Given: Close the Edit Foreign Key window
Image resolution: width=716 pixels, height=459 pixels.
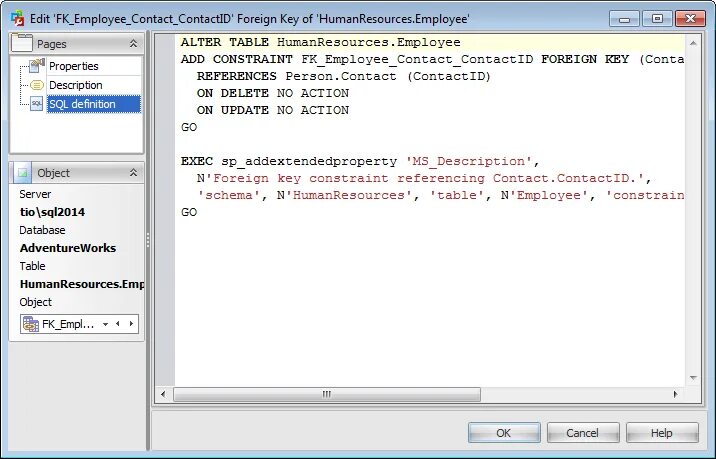Looking at the screenshot, I should point(690,19).
